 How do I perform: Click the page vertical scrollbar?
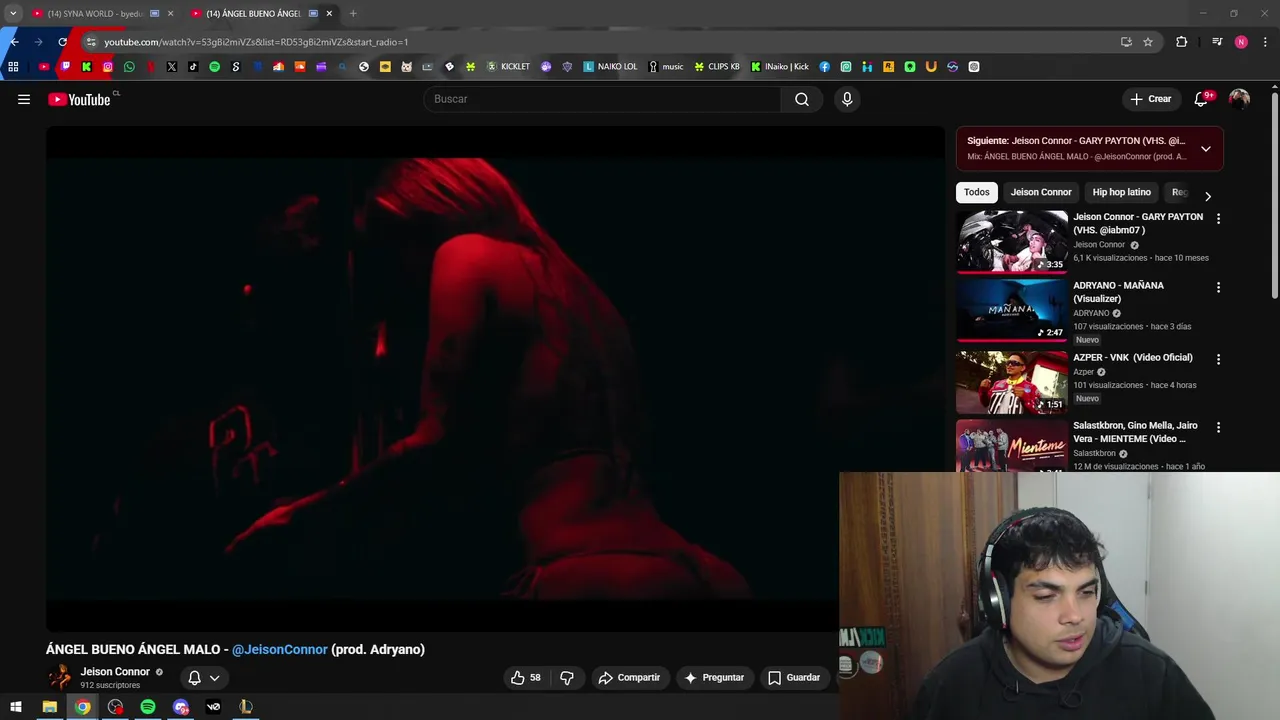tap(1275, 196)
